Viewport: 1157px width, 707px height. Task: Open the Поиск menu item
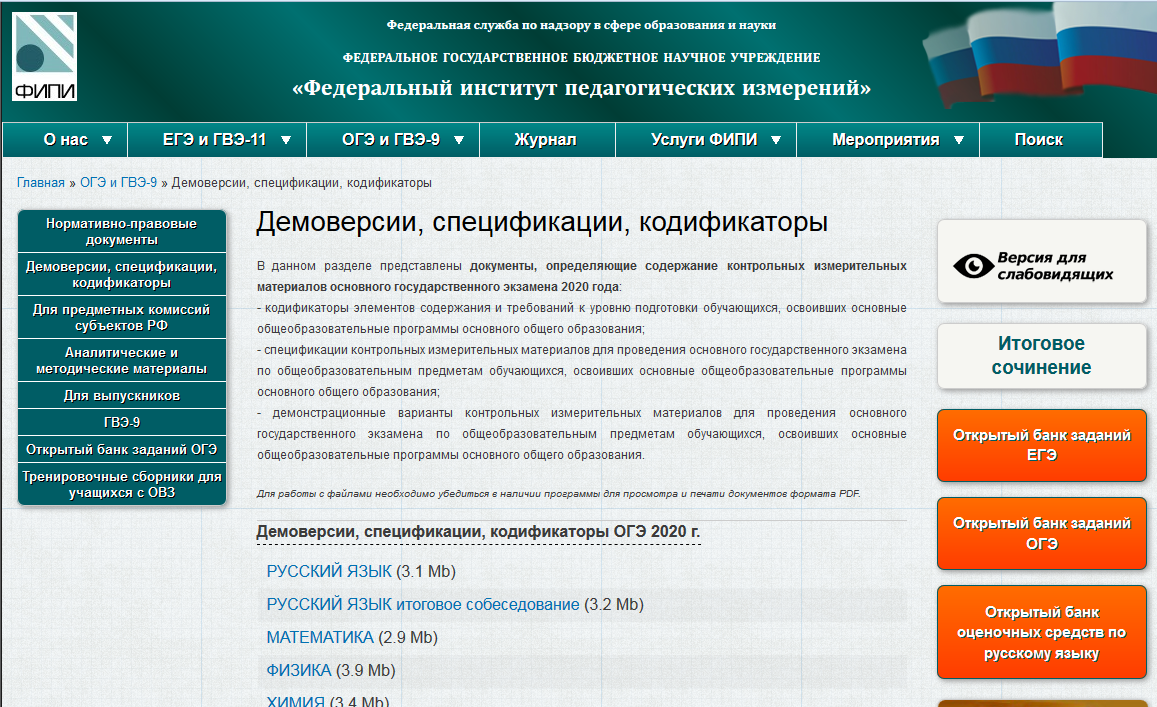[1040, 139]
